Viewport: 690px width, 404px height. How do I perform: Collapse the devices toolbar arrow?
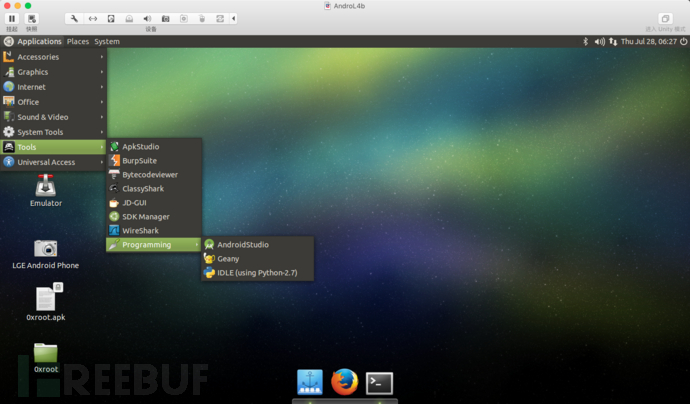point(233,18)
